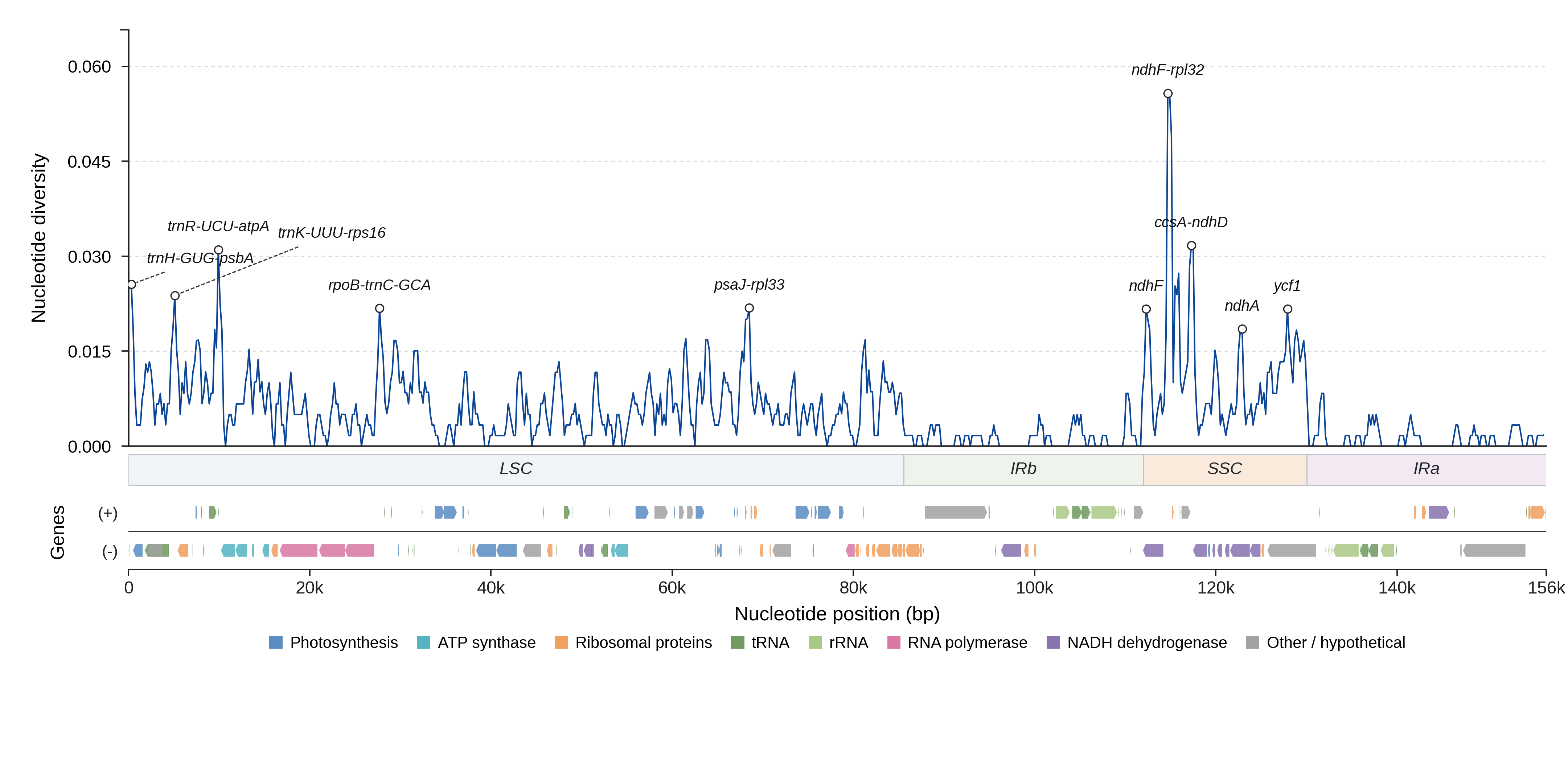The image size is (1568, 763).
Task: Click the '20k' x-axis tick label
Action: [310, 588]
